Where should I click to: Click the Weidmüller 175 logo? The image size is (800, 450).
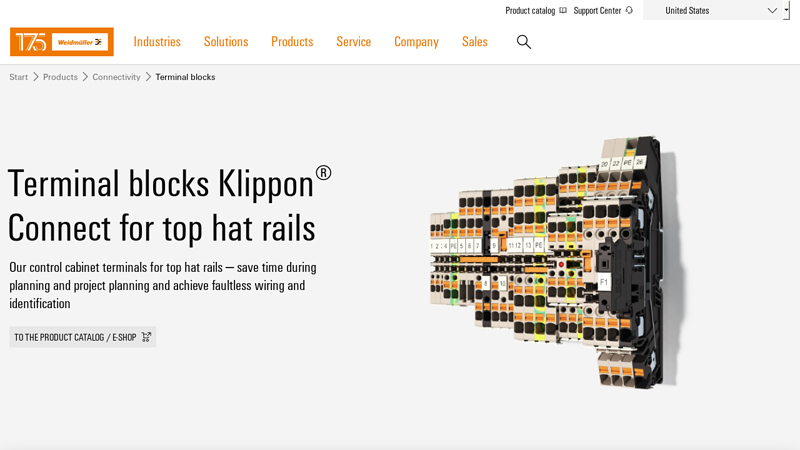(62, 42)
